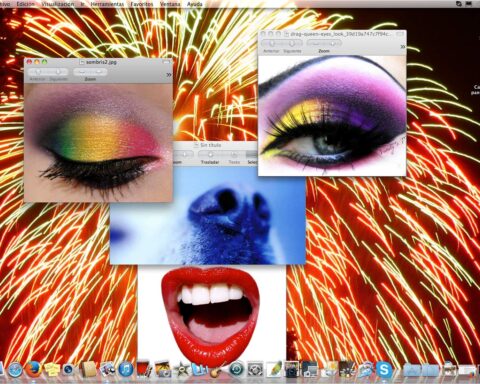
Task: Open the red paintbrush app in dock
Action: pos(145,369)
